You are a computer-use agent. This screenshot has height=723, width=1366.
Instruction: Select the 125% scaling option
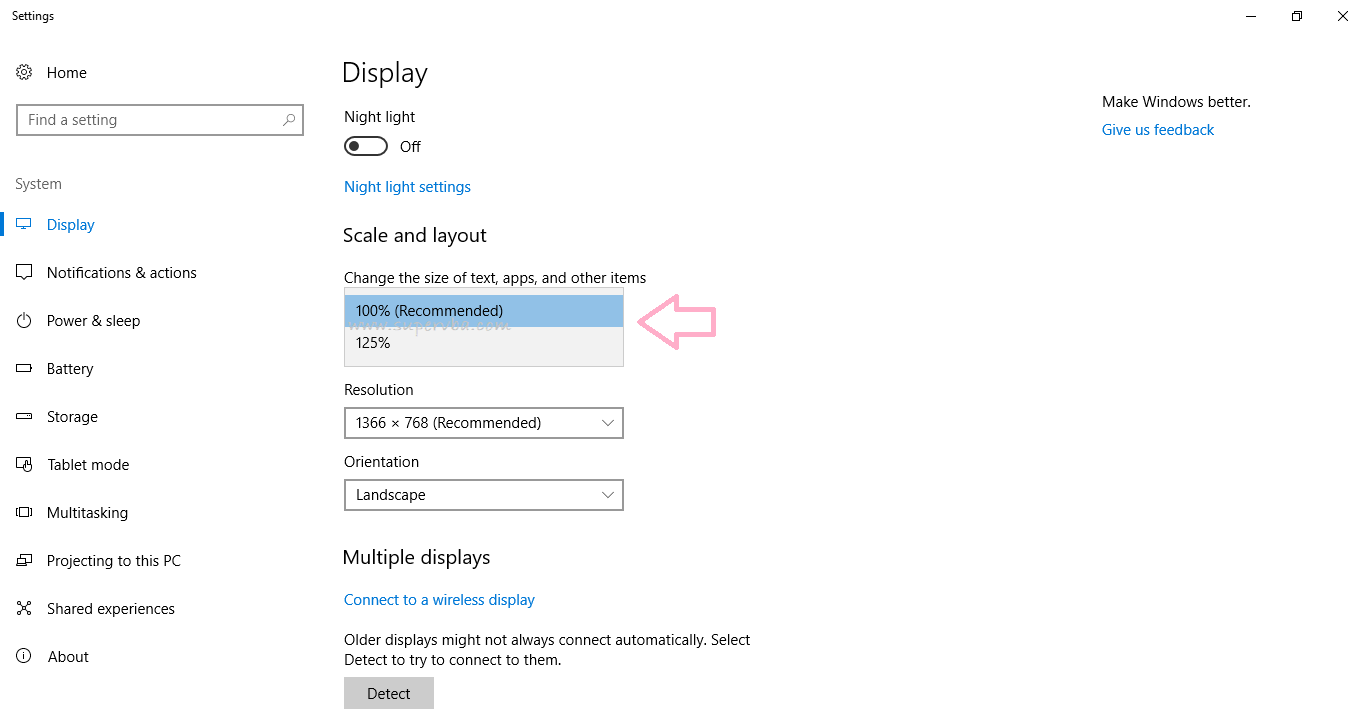484,343
